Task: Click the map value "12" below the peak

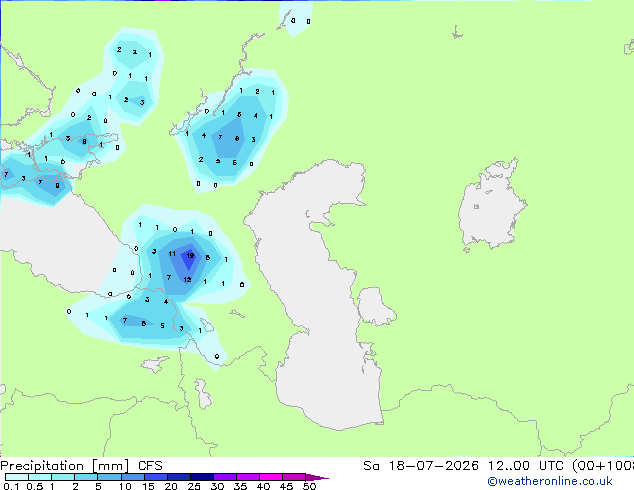Action: pos(187,279)
